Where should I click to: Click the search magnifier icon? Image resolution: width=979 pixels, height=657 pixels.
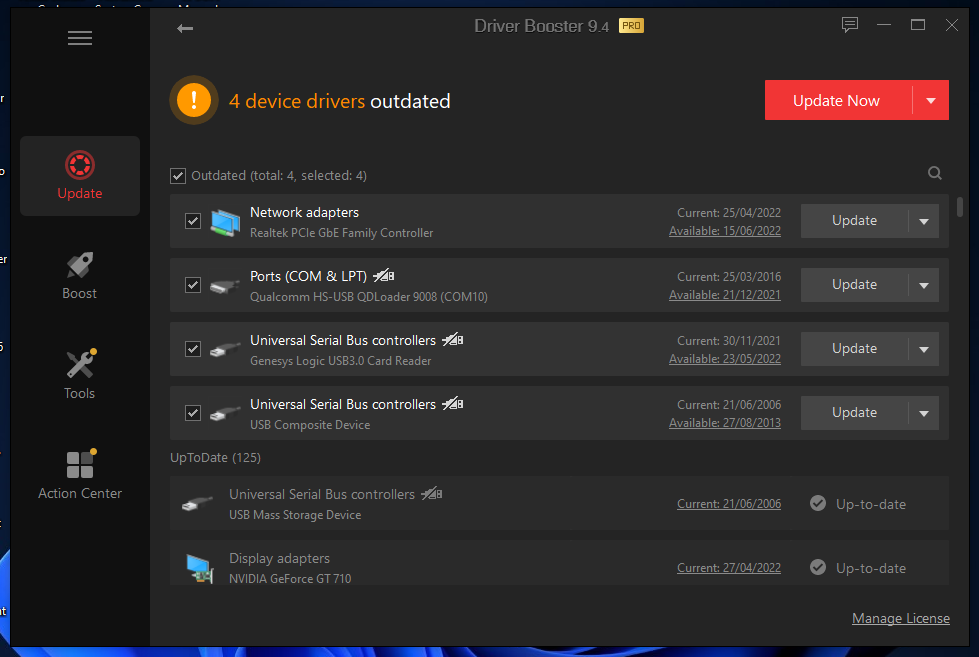[x=934, y=173]
